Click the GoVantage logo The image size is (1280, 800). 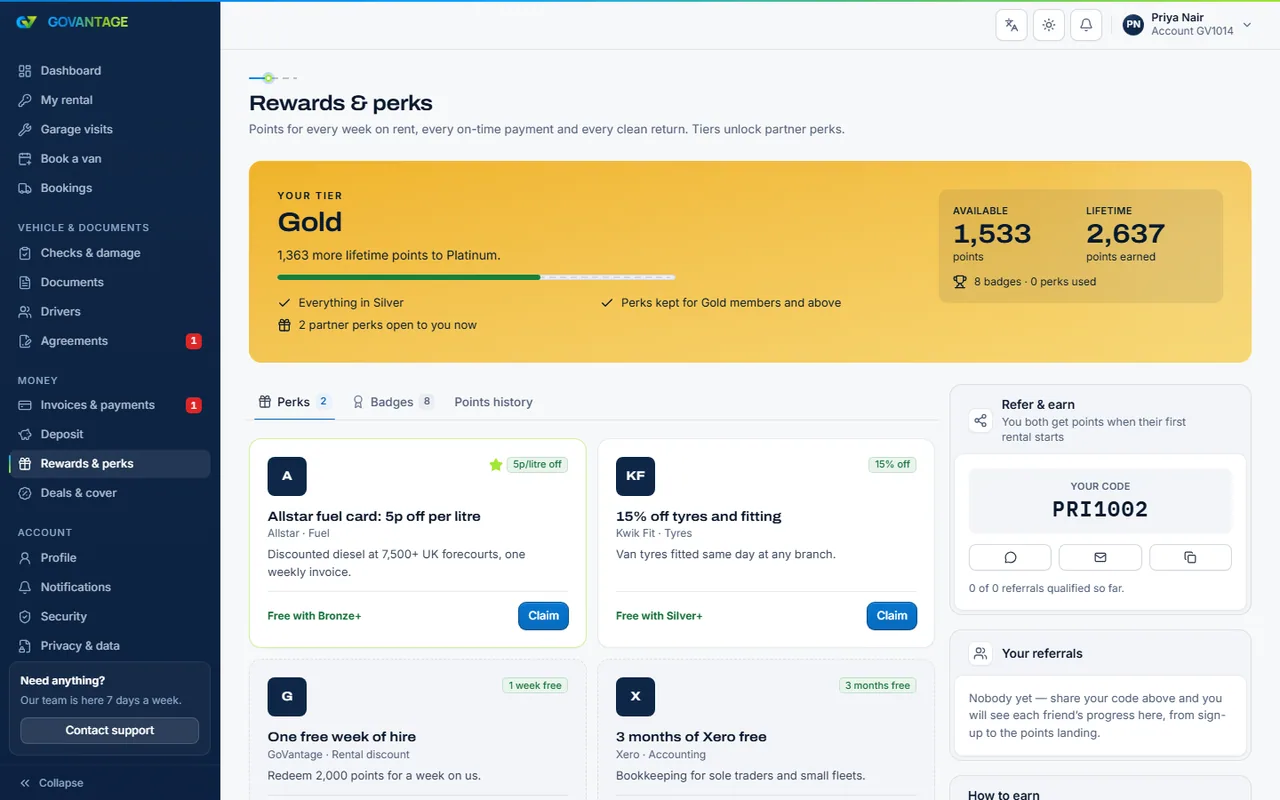(72, 22)
